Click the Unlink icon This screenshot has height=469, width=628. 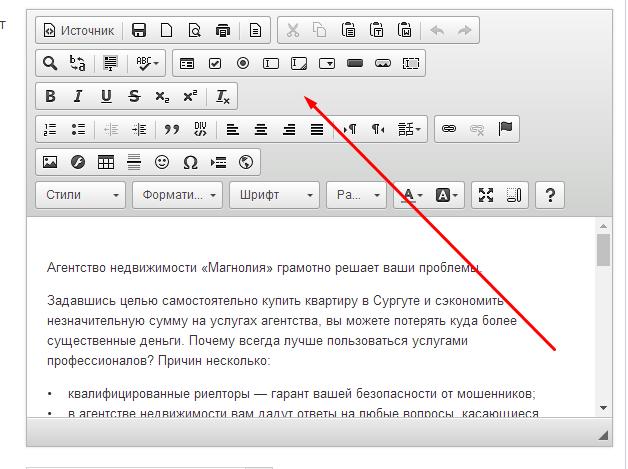click(477, 129)
